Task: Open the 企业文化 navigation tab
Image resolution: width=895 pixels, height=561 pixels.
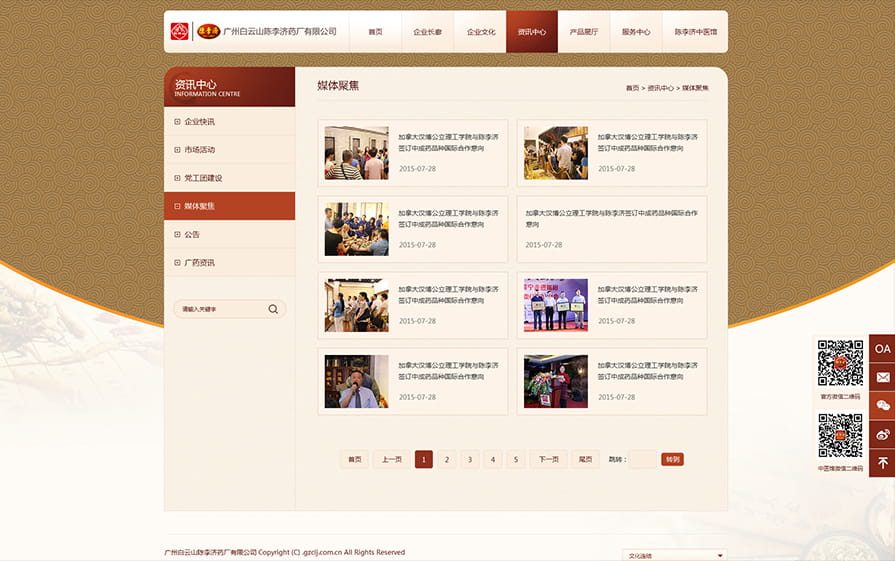Action: point(481,32)
